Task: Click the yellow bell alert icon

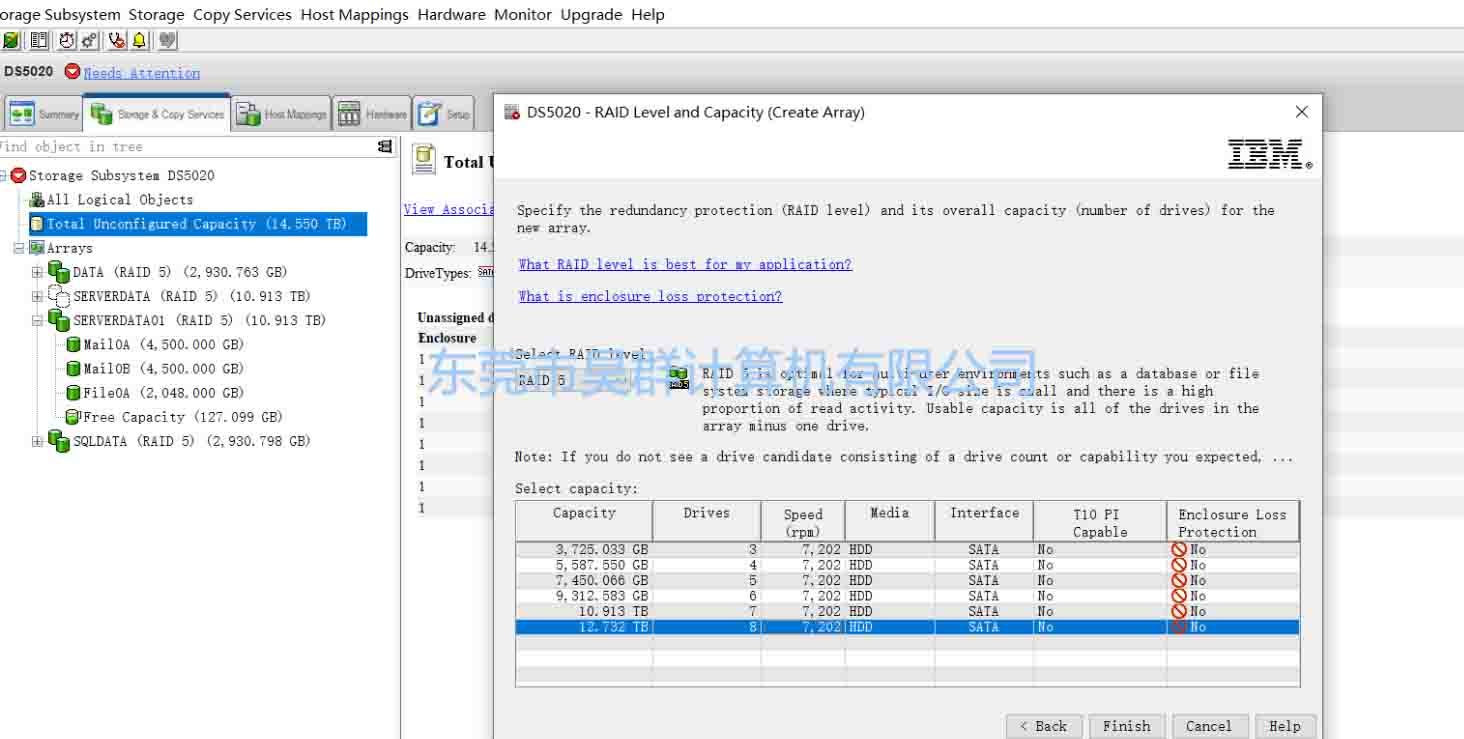Action: (139, 41)
